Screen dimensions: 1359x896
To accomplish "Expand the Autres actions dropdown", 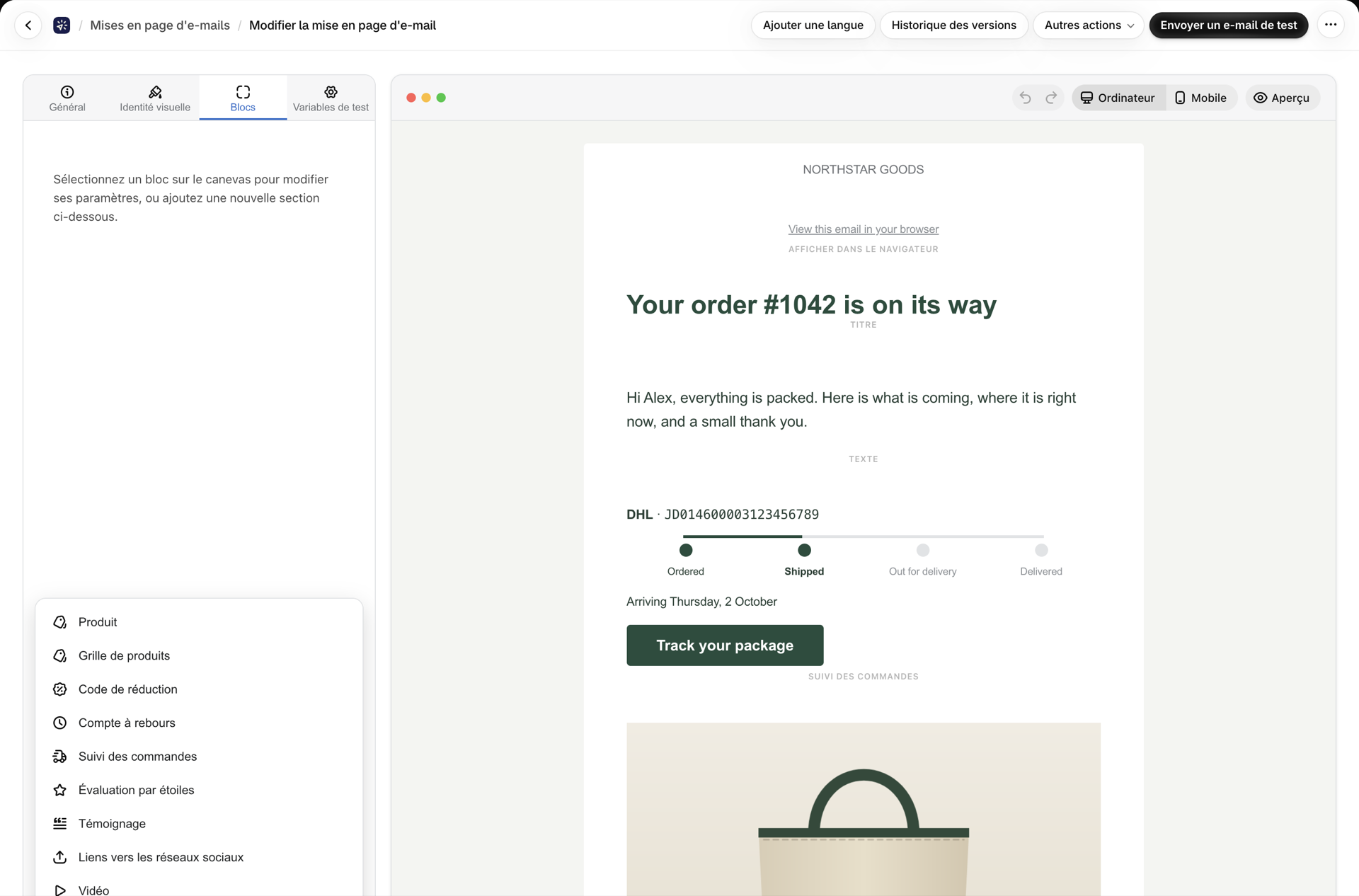I will tap(1089, 25).
